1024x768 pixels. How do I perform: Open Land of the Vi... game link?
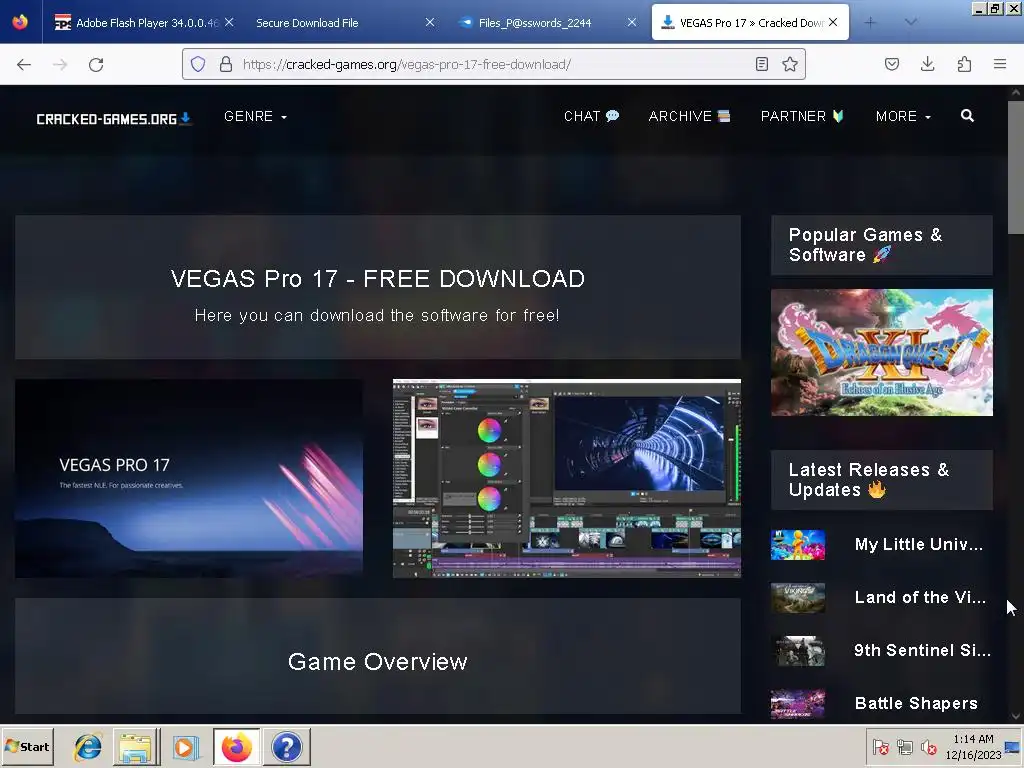point(920,598)
